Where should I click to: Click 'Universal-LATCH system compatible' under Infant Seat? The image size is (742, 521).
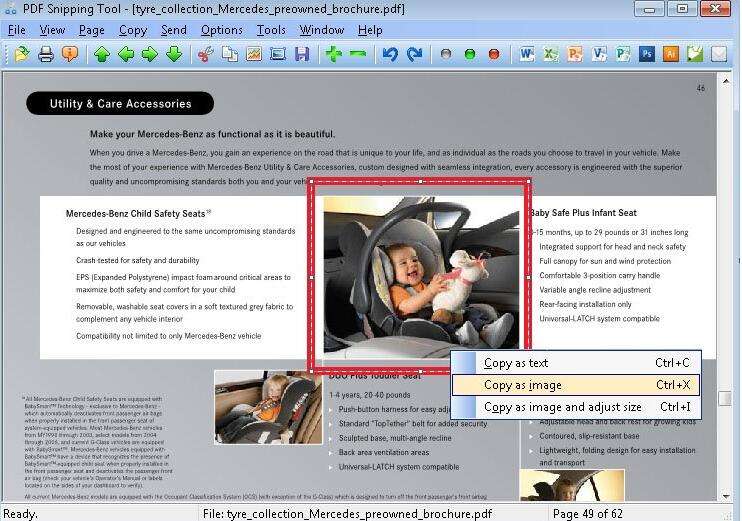click(600, 318)
